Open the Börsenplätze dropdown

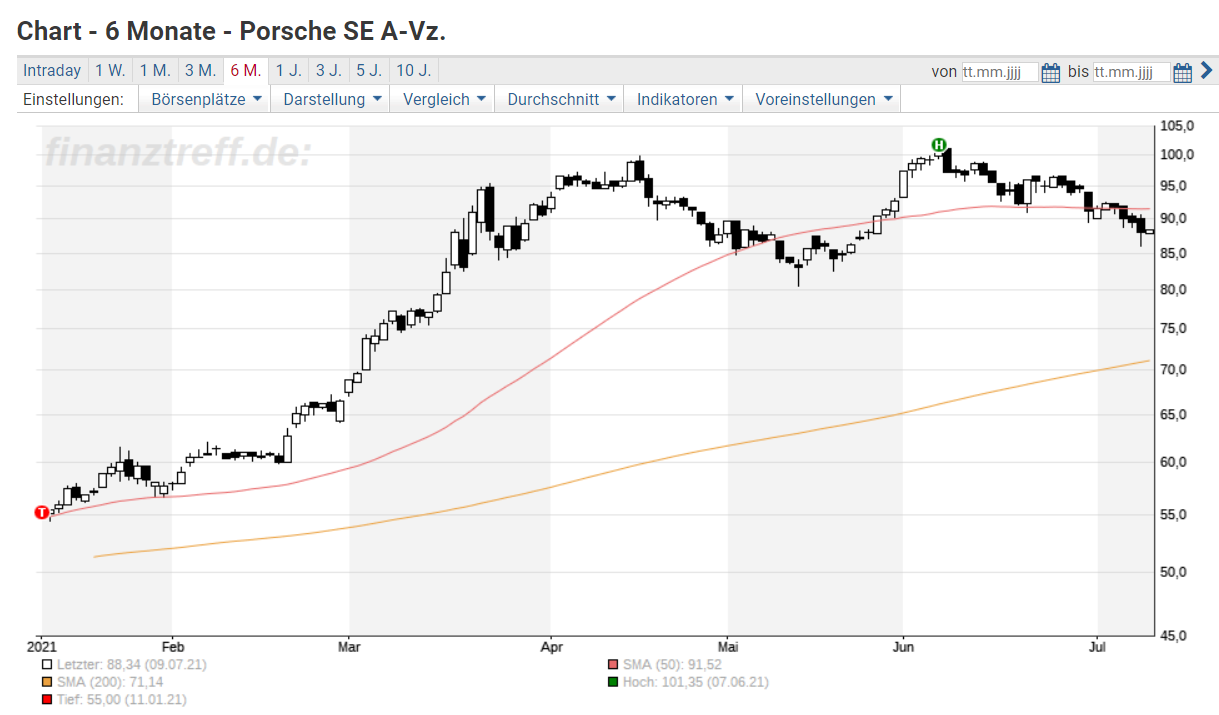[x=206, y=99]
